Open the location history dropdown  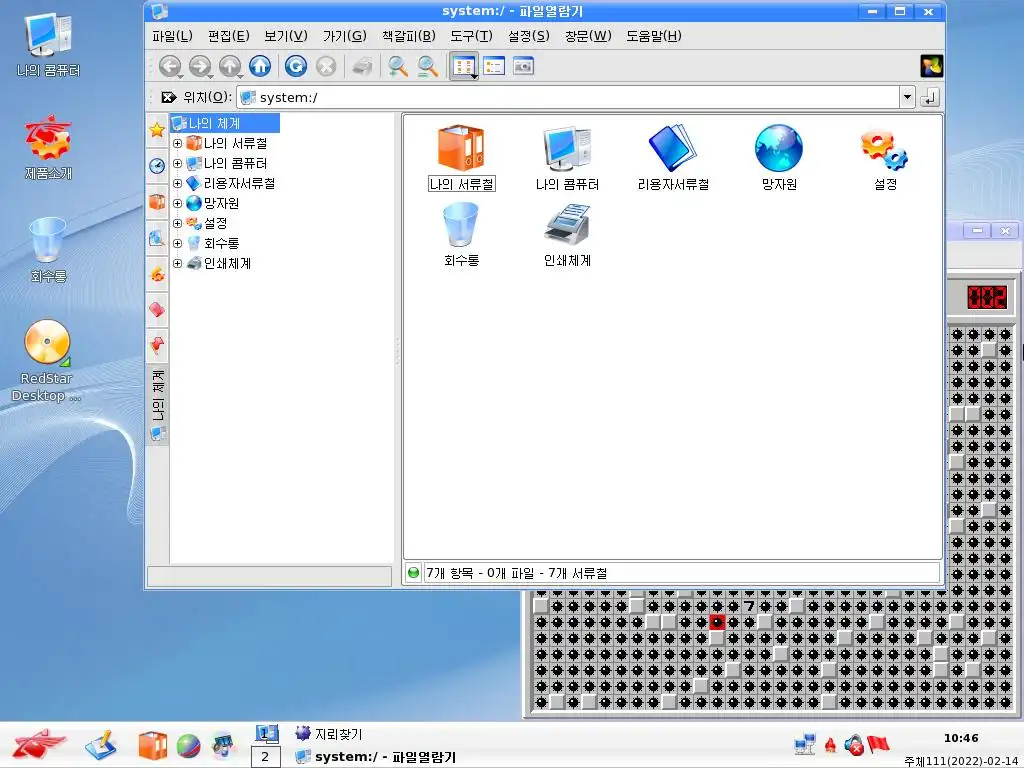(x=907, y=97)
